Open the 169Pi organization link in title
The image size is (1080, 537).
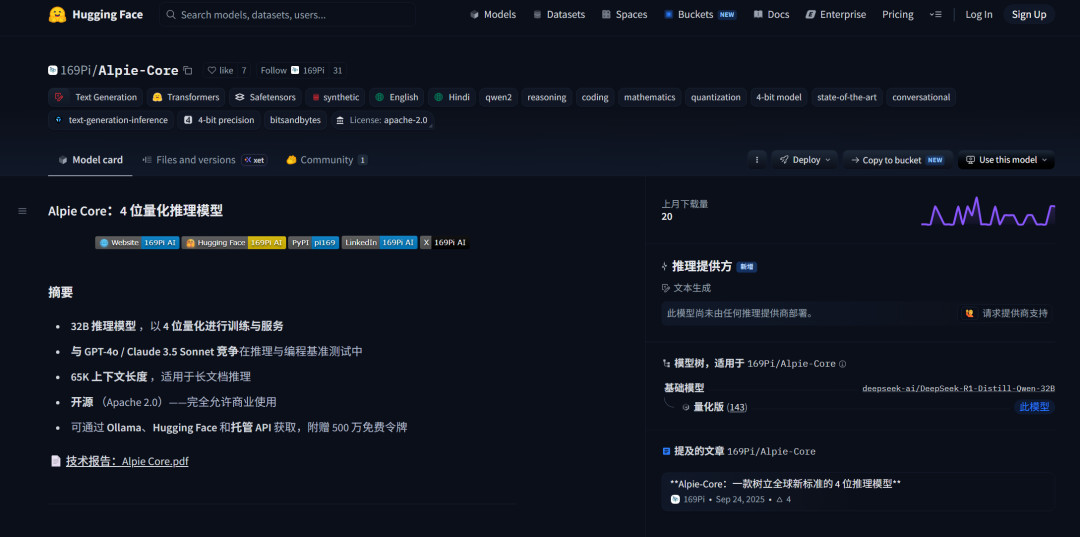tap(76, 70)
